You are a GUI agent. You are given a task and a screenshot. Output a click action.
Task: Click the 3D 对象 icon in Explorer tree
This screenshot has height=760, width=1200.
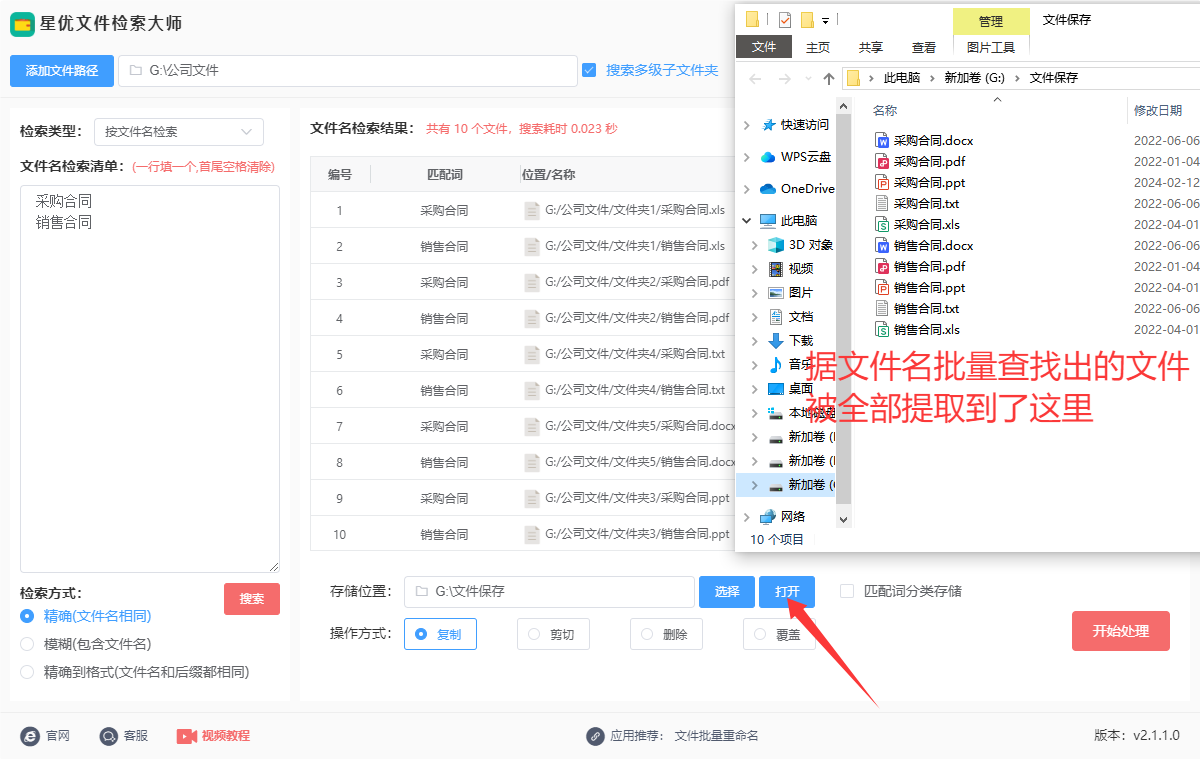coord(776,245)
